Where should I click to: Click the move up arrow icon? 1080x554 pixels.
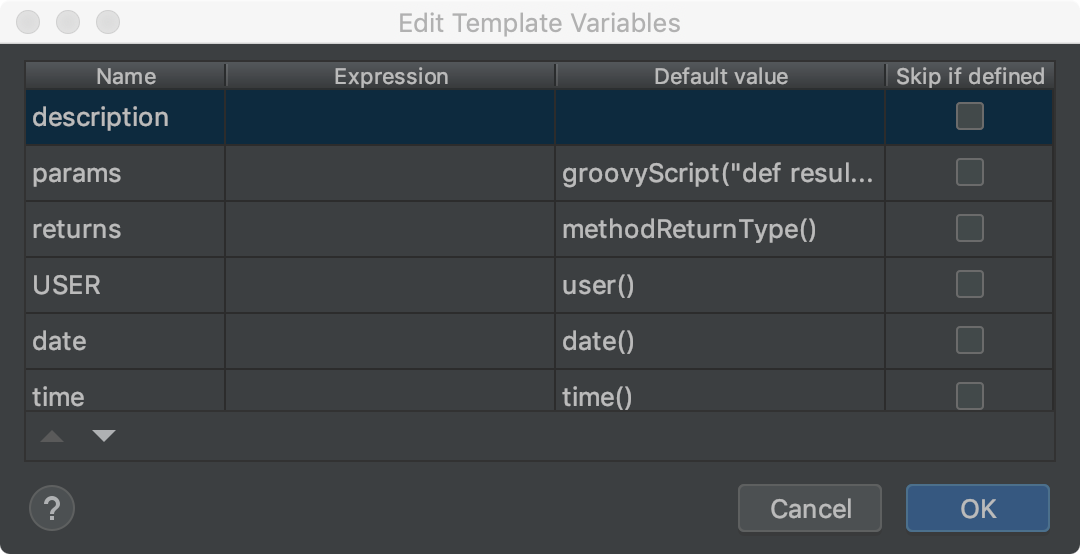[x=52, y=436]
